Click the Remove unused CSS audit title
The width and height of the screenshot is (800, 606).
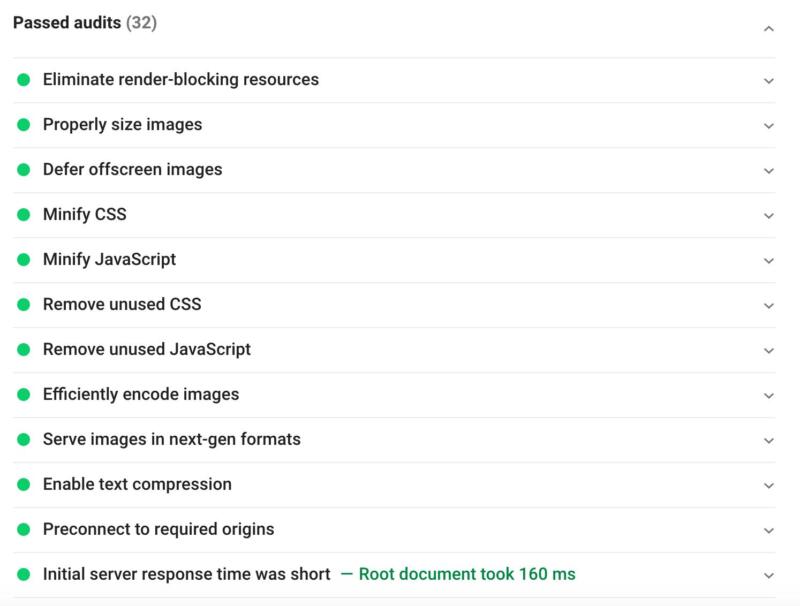tap(122, 304)
